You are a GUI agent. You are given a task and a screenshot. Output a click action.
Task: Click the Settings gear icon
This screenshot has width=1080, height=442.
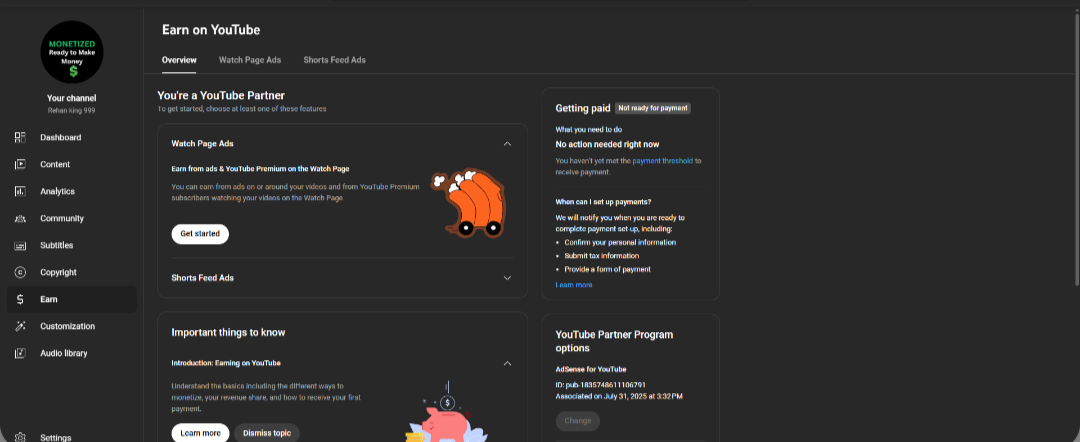tap(20, 437)
